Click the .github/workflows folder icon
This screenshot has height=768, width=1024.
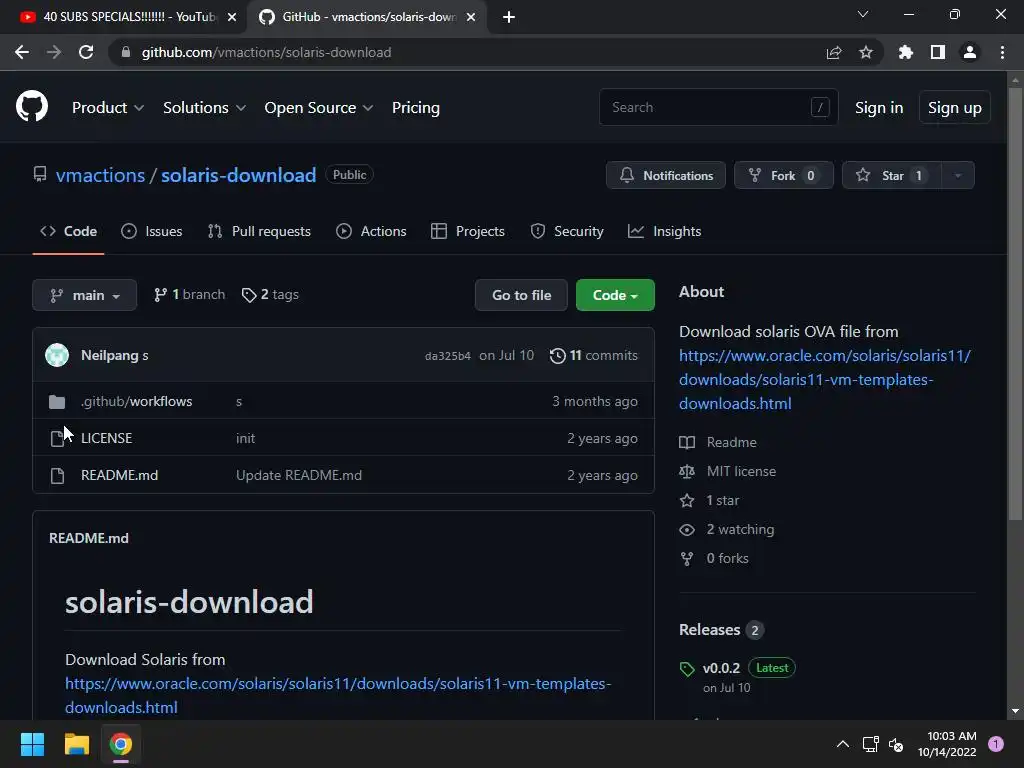point(57,402)
